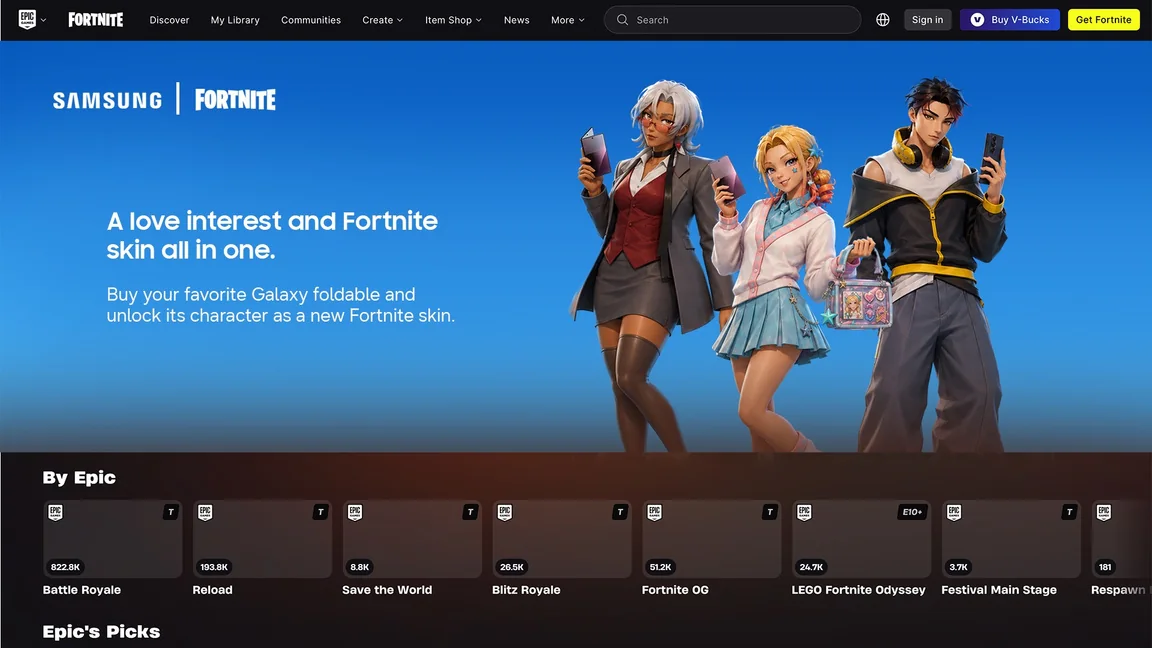Image resolution: width=1152 pixels, height=648 pixels.
Task: Open the Blitz Royale thumbnail
Action: click(x=562, y=539)
